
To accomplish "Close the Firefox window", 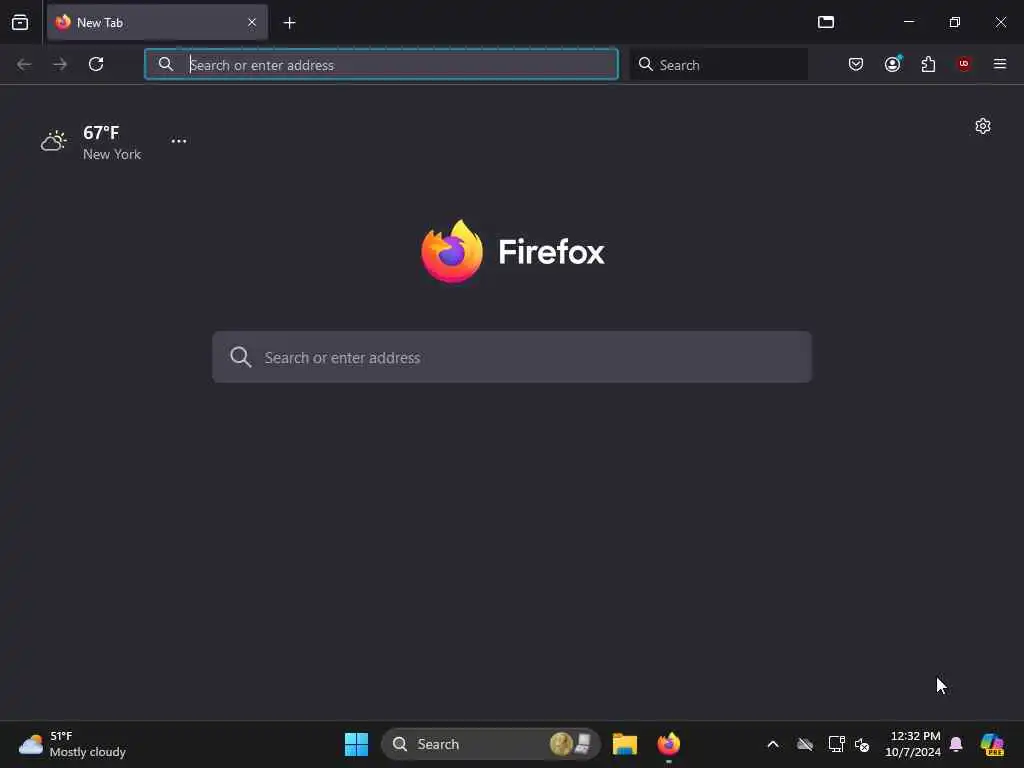I will [x=1000, y=22].
